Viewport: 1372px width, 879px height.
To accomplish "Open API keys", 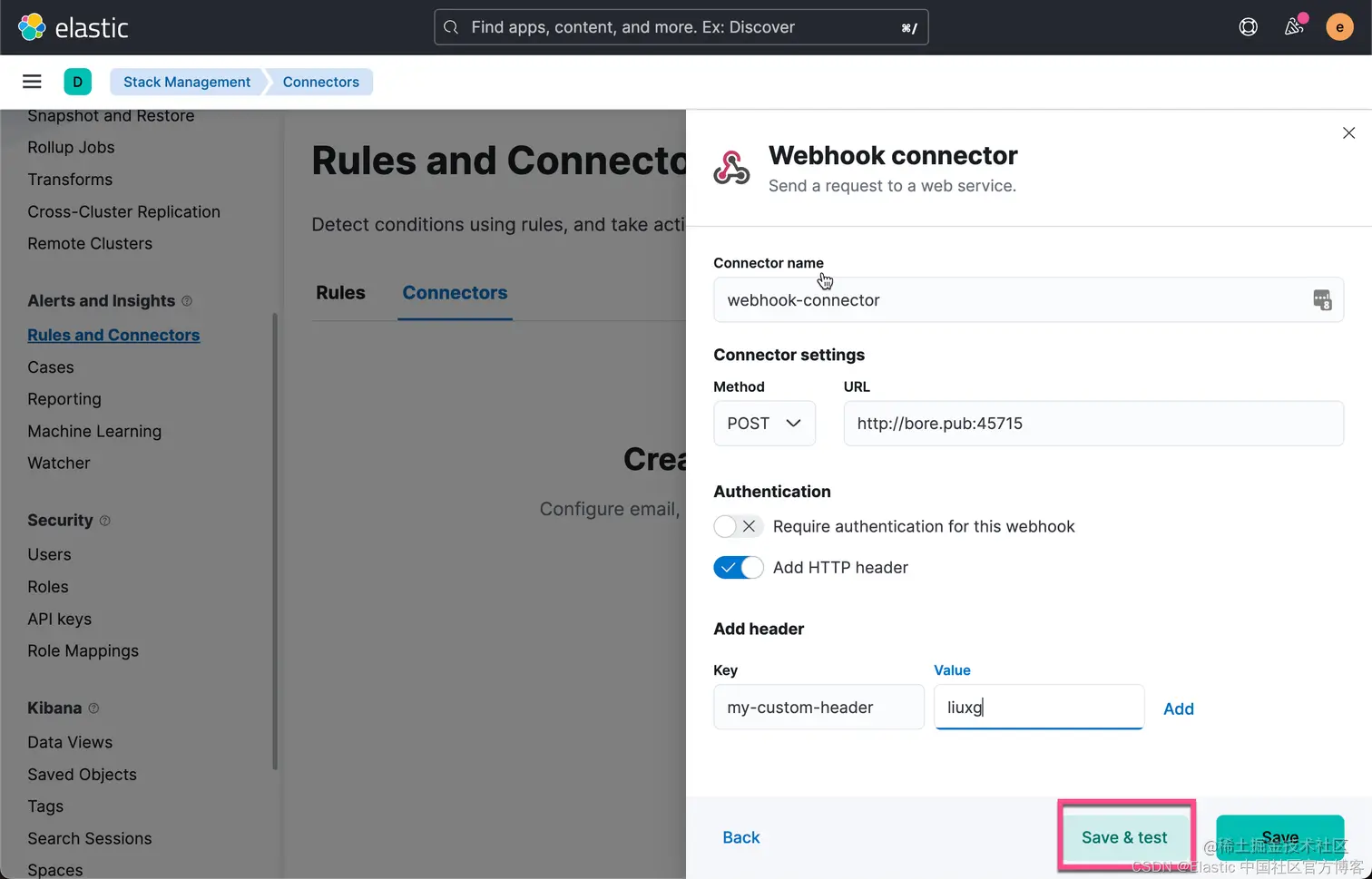I will point(60,619).
